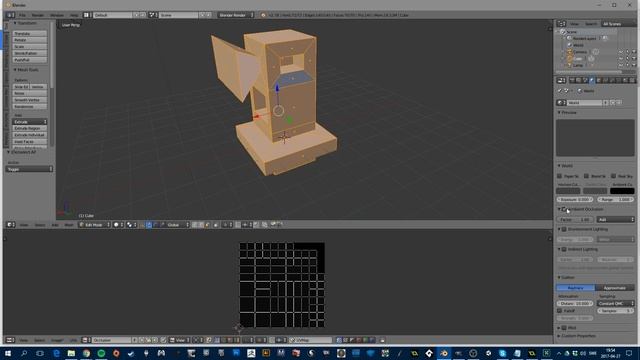Toggle the Environment Lighting checkbox
The image size is (640, 360).
564,229
